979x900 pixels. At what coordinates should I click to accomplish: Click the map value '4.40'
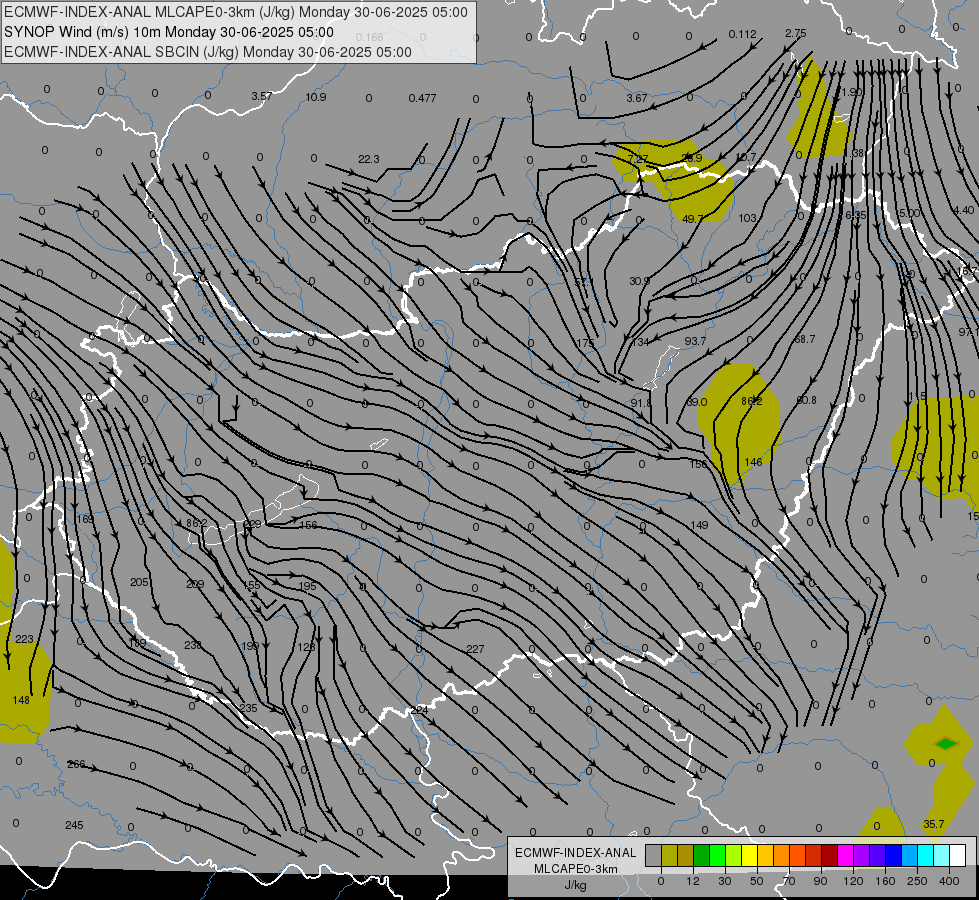963,210
